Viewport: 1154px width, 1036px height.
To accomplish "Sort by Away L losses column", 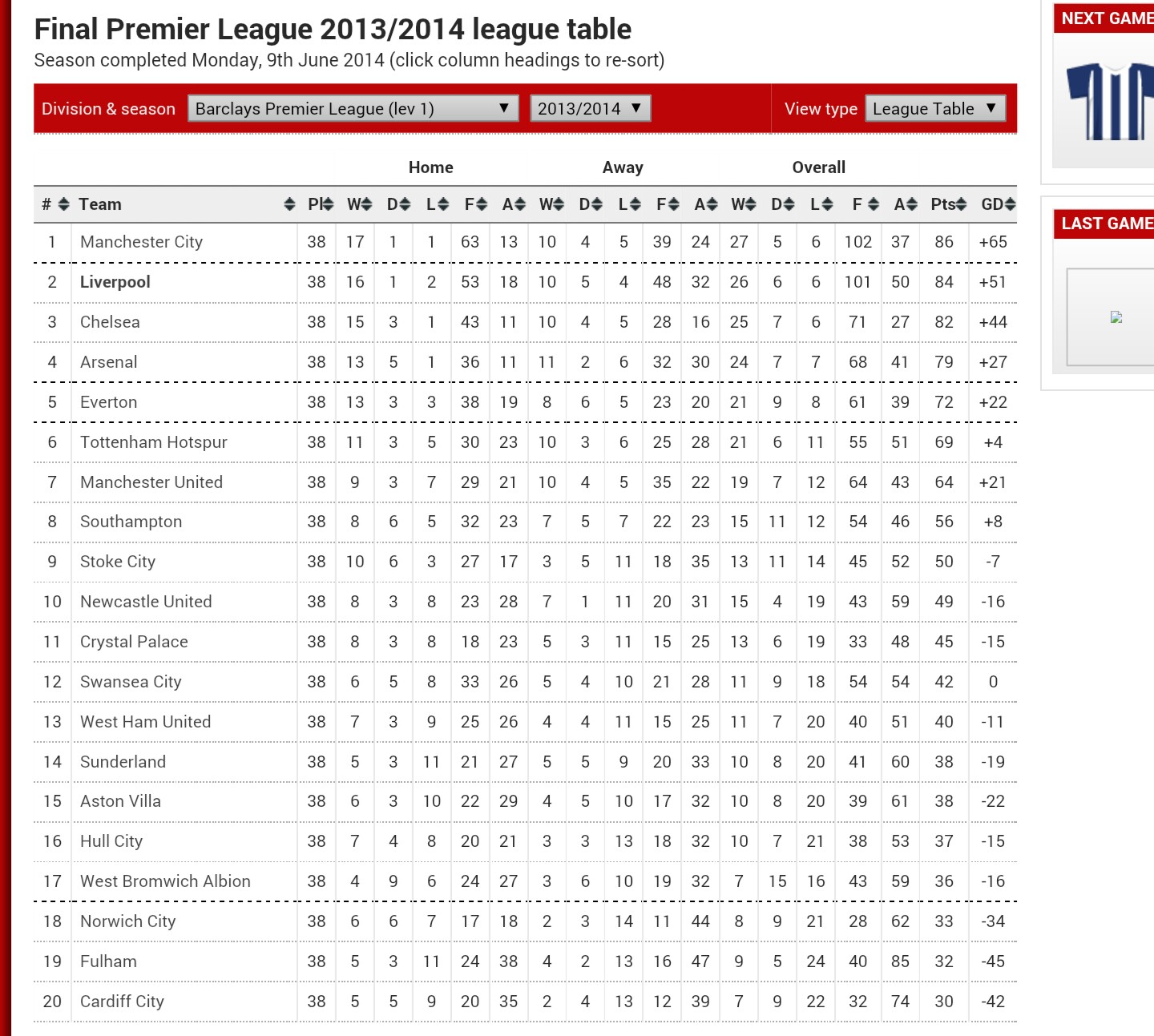I will pos(629,204).
